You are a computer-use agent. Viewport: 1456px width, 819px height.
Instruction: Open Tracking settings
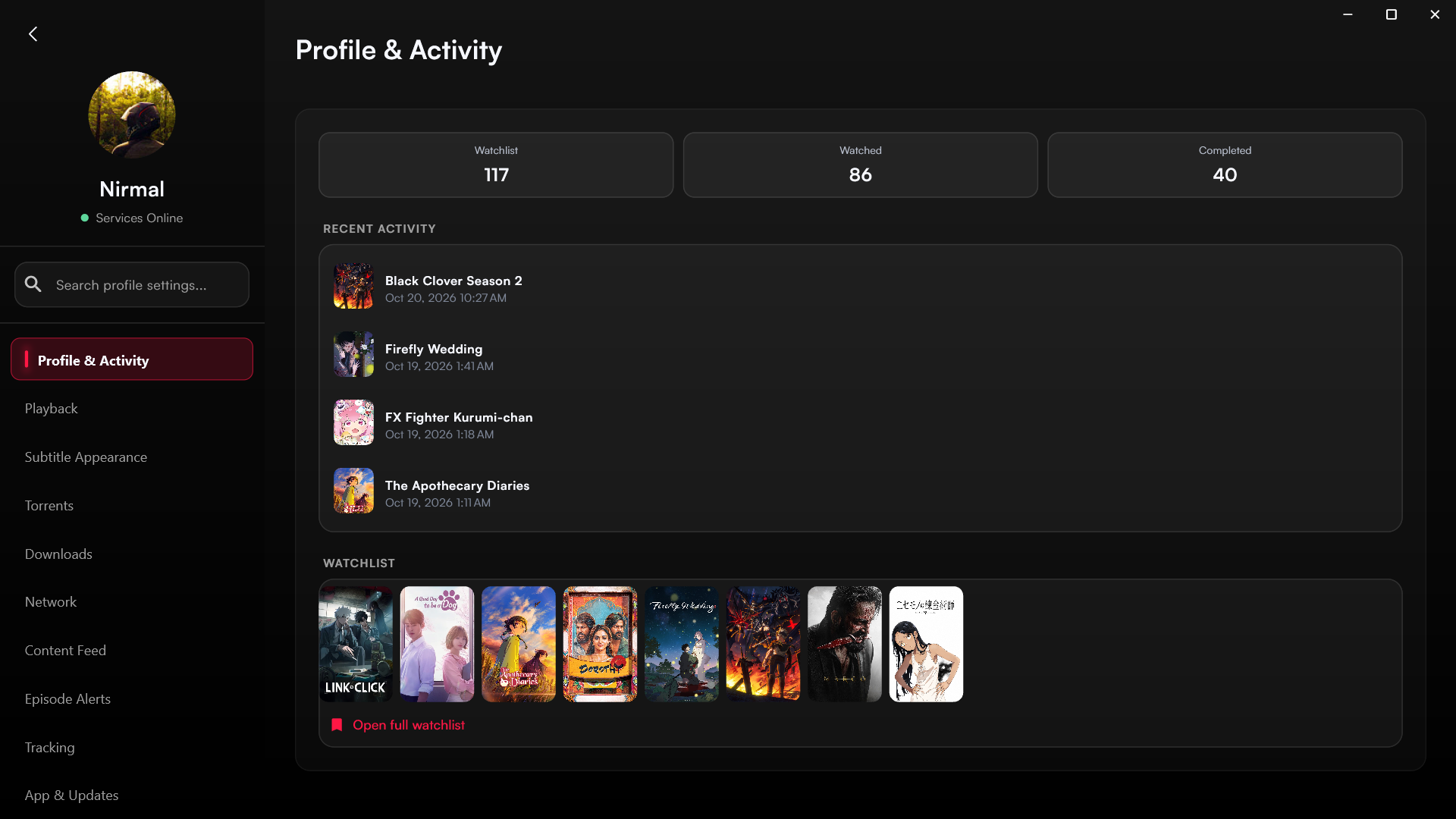pos(49,748)
